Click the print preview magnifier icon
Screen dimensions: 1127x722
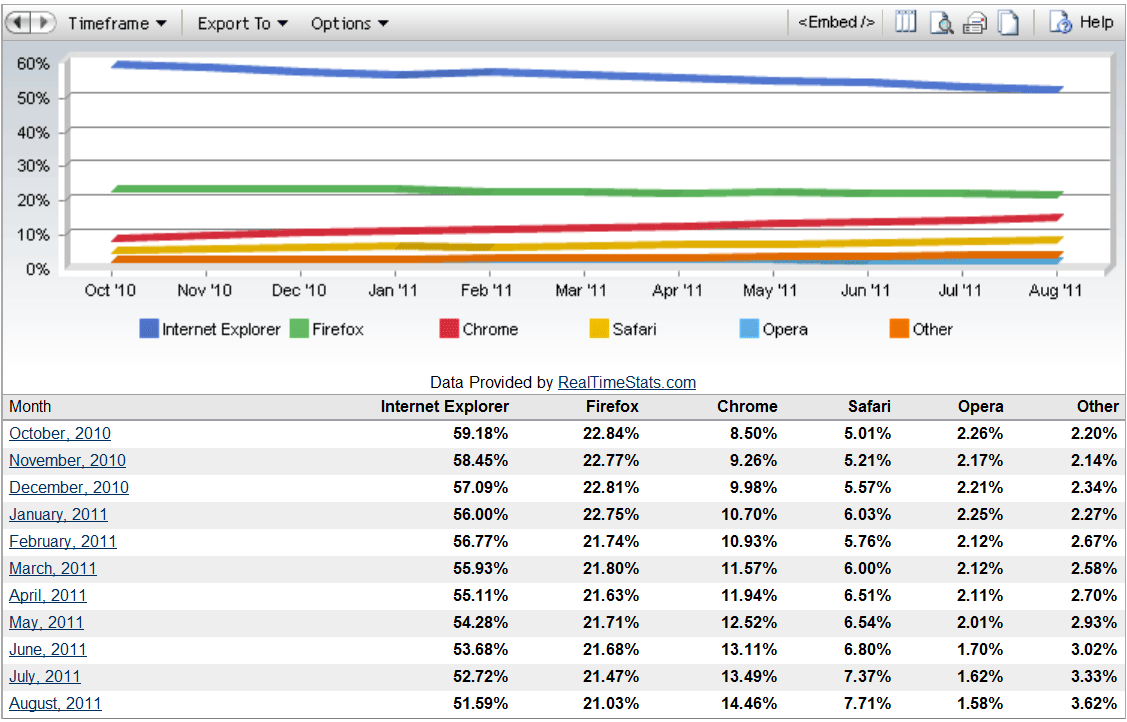coord(940,22)
